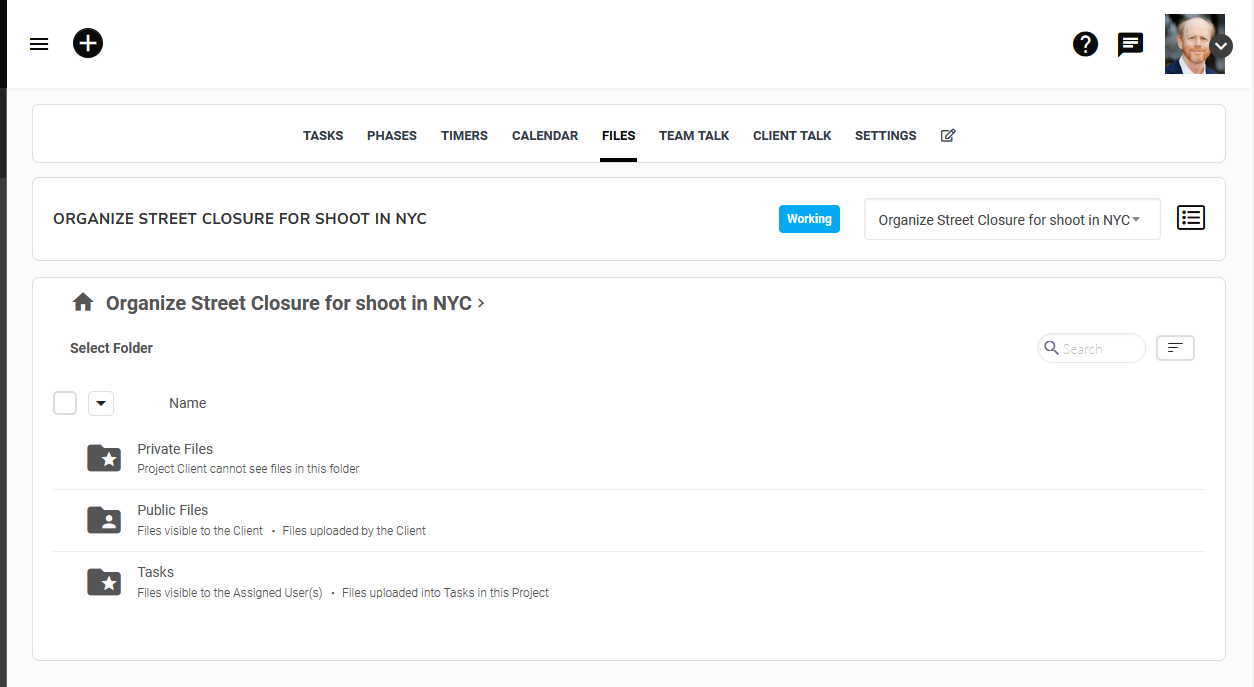Expand the profile dropdown arrow on avatar

[1222, 45]
